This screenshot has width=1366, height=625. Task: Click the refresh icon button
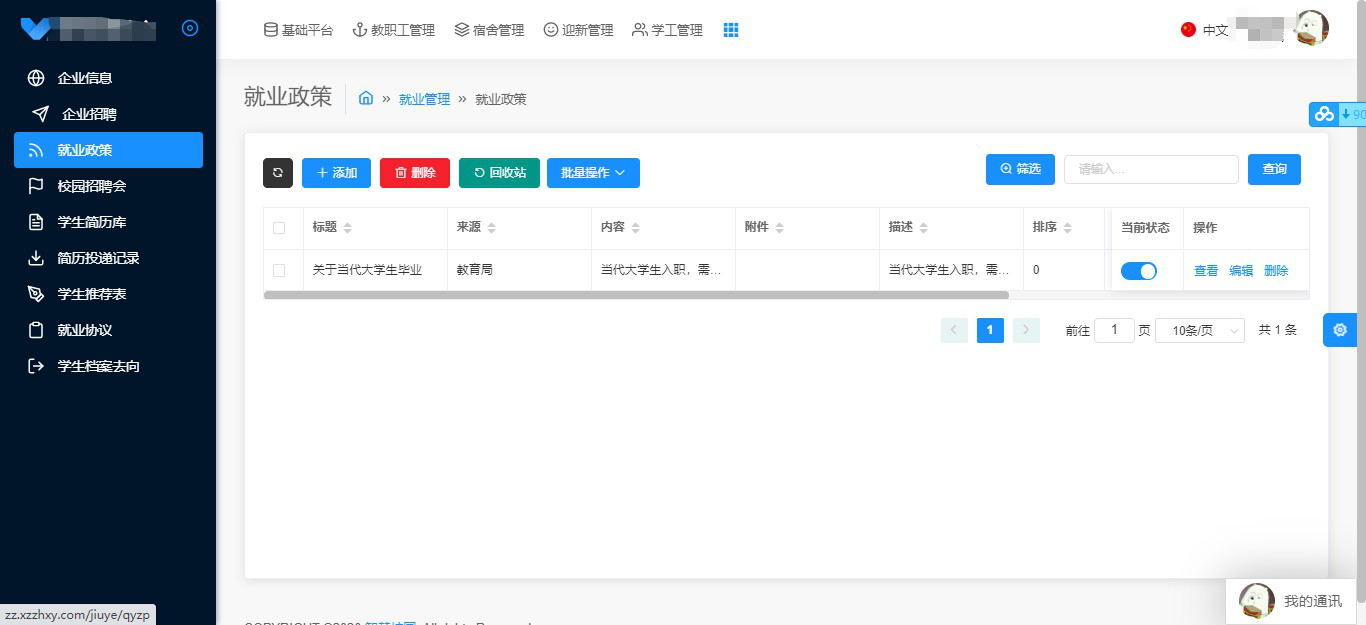point(278,173)
